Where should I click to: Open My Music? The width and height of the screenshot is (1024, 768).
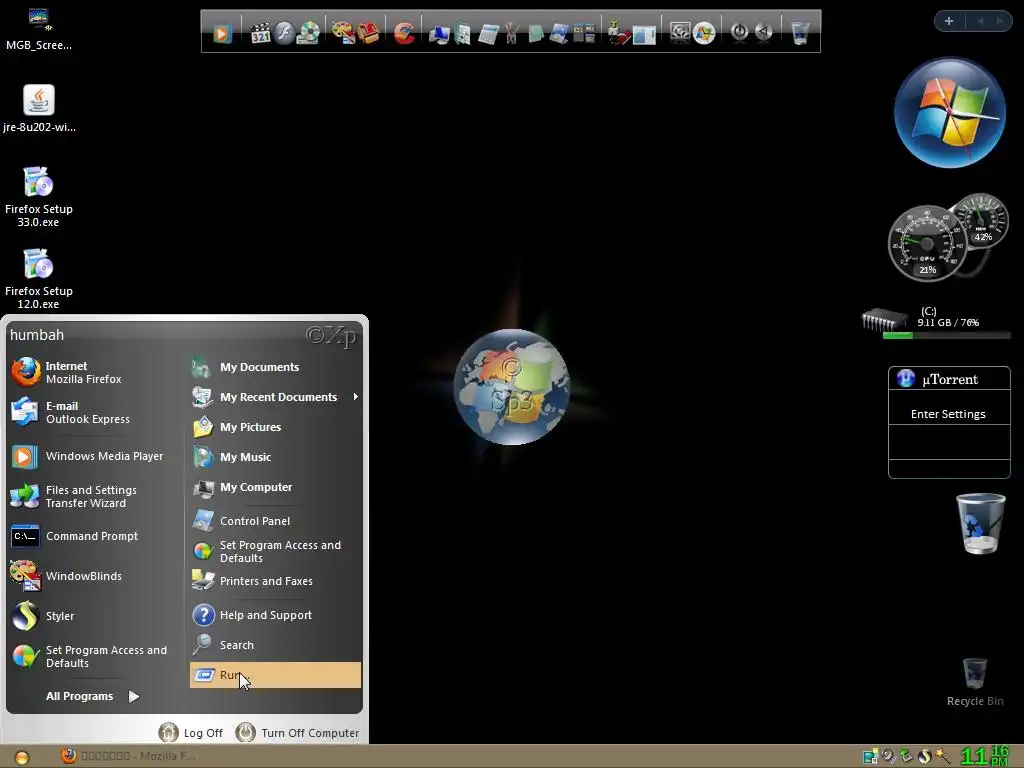coord(275,457)
